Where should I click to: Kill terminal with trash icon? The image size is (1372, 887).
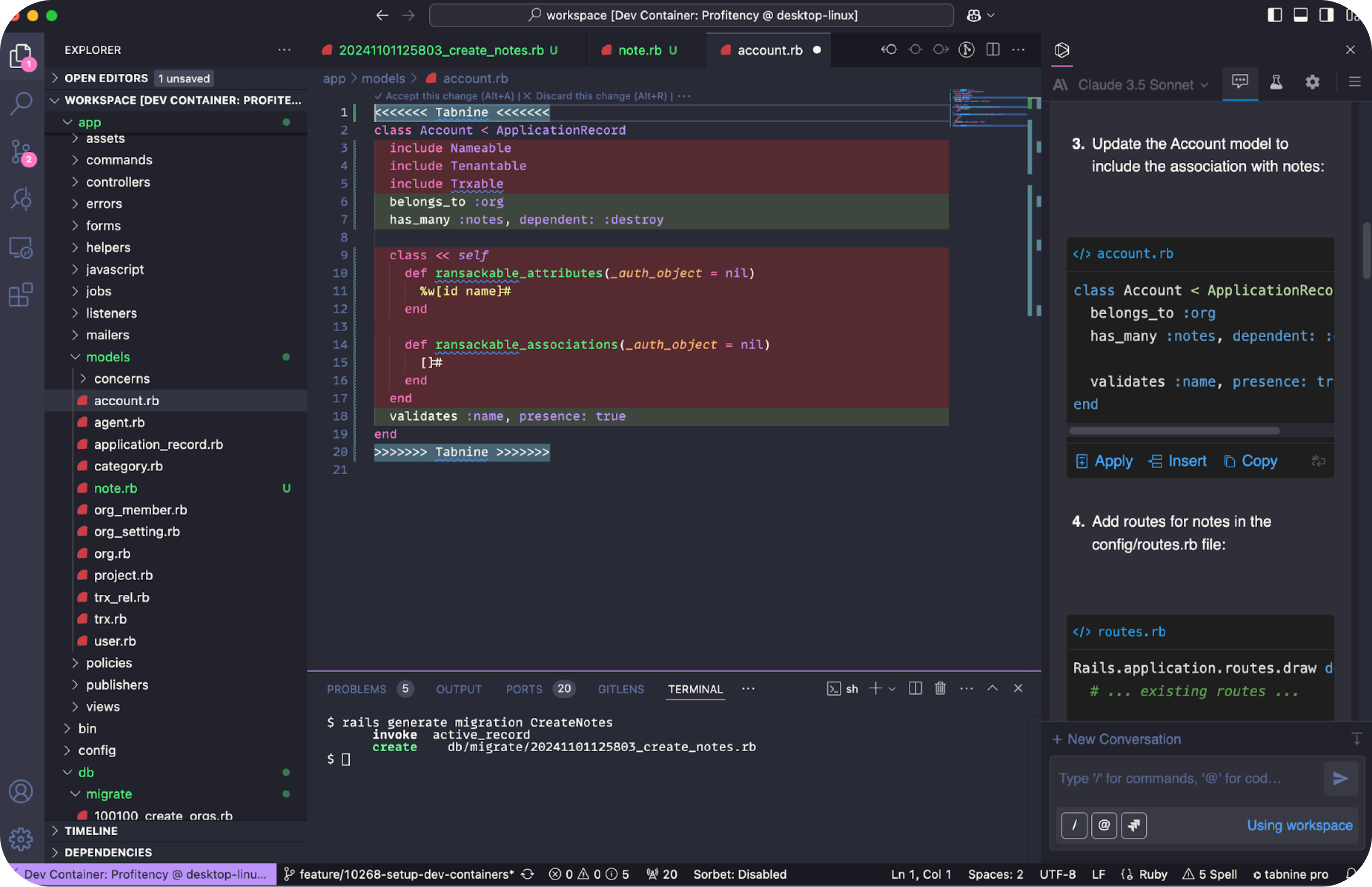click(x=940, y=688)
